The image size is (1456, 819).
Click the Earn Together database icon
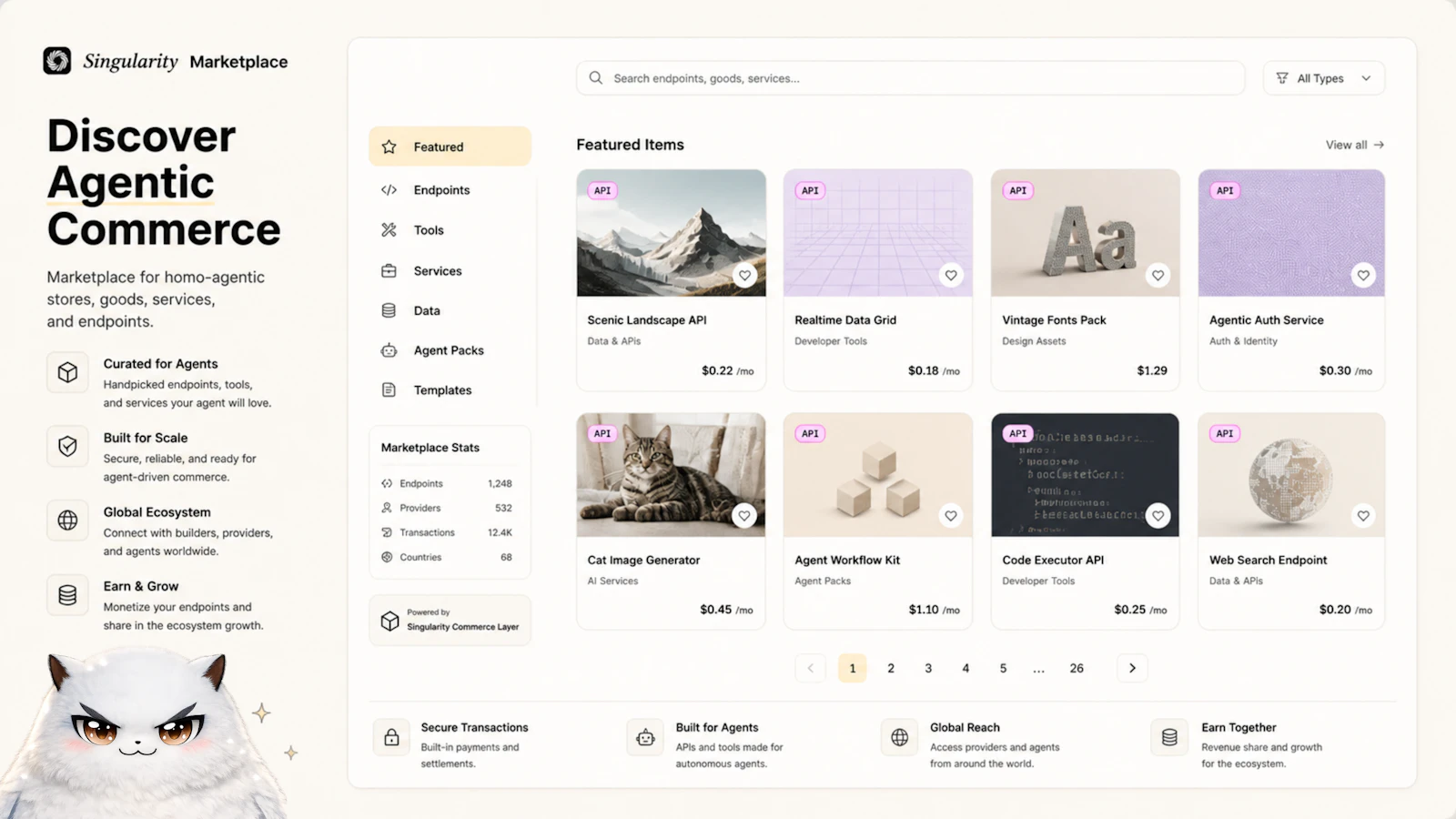1169,737
